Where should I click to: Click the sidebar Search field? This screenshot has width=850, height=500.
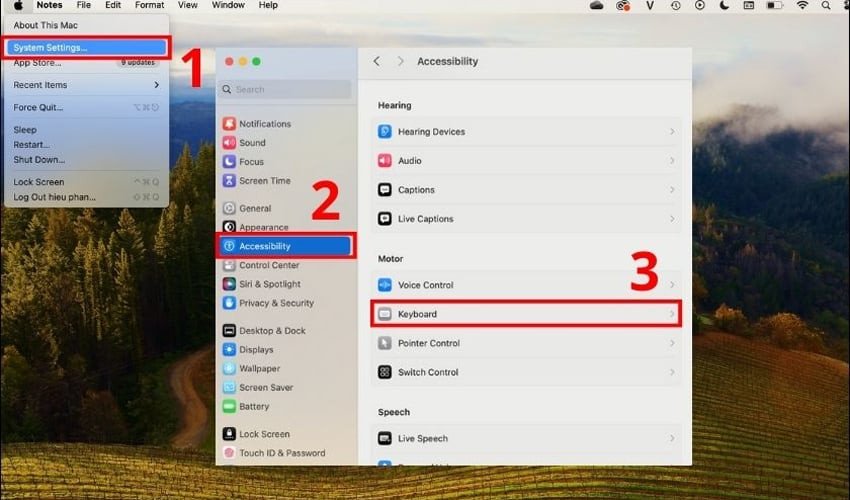click(x=285, y=89)
